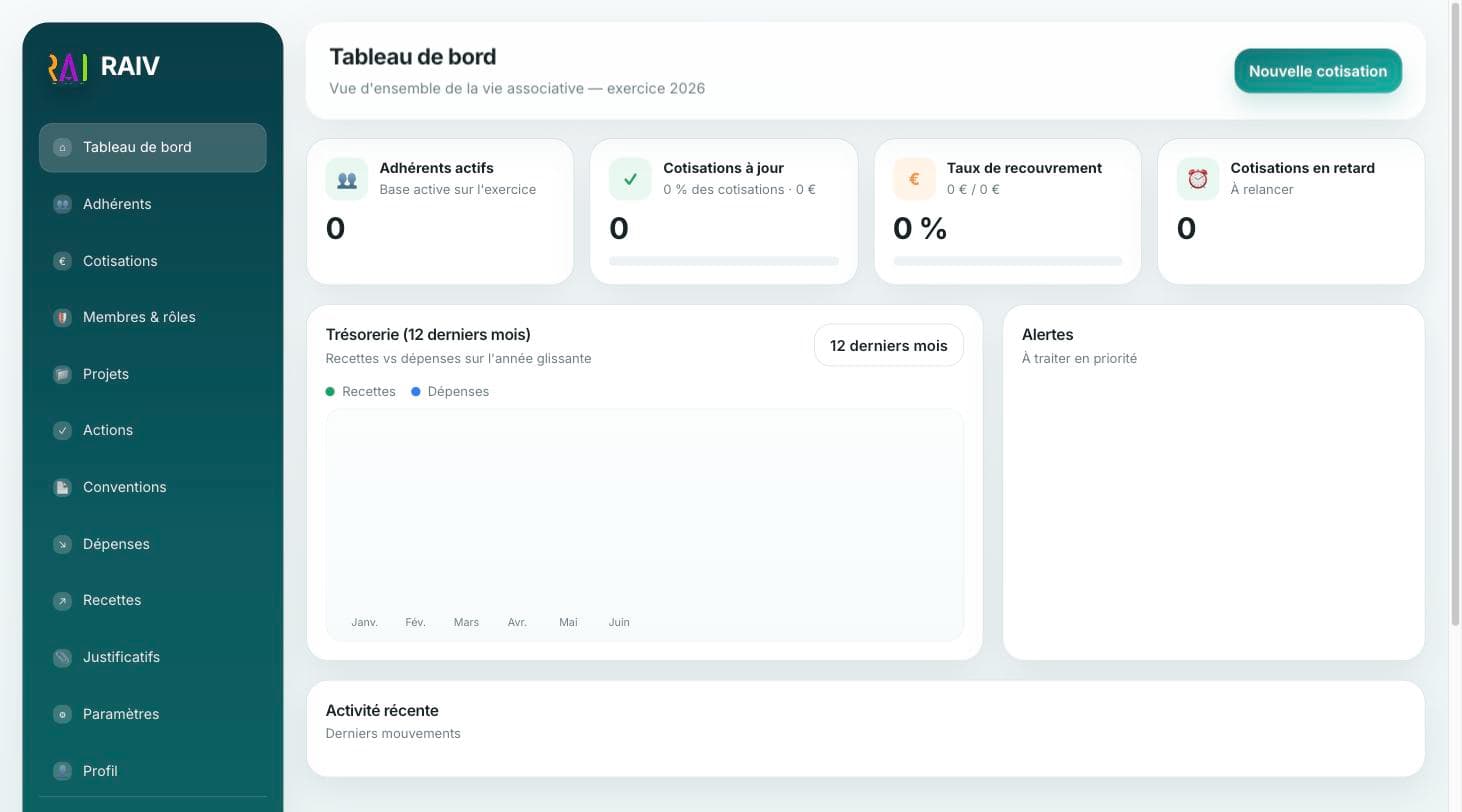
Task: Click the euro icon beside Cotisations
Action: pos(62,261)
